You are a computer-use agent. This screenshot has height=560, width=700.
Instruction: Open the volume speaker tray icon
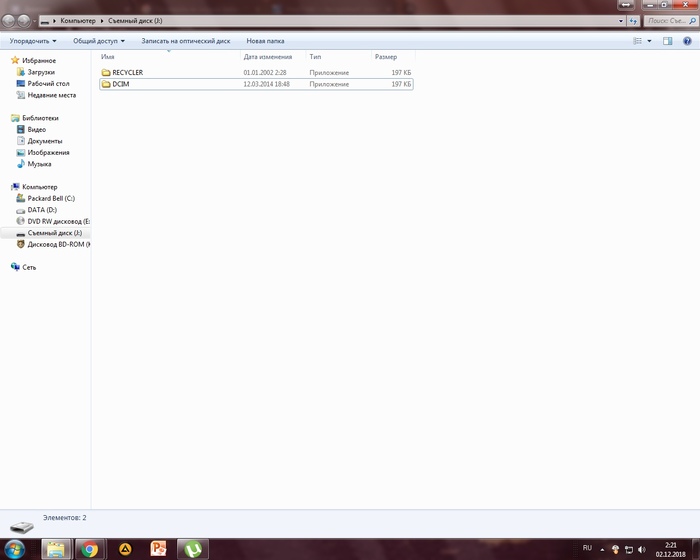[x=642, y=549]
